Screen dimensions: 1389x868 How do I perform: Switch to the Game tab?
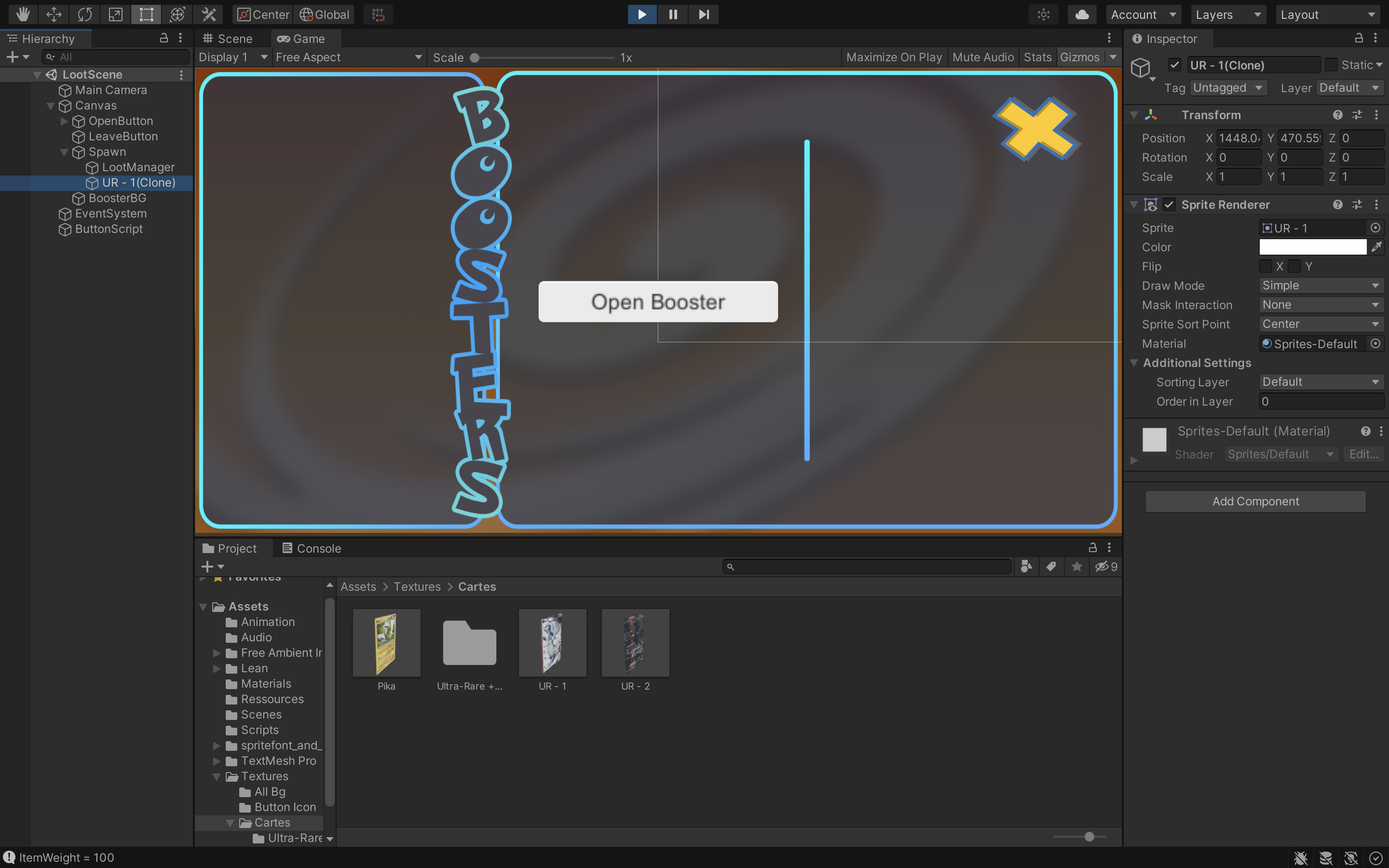pyautogui.click(x=301, y=39)
